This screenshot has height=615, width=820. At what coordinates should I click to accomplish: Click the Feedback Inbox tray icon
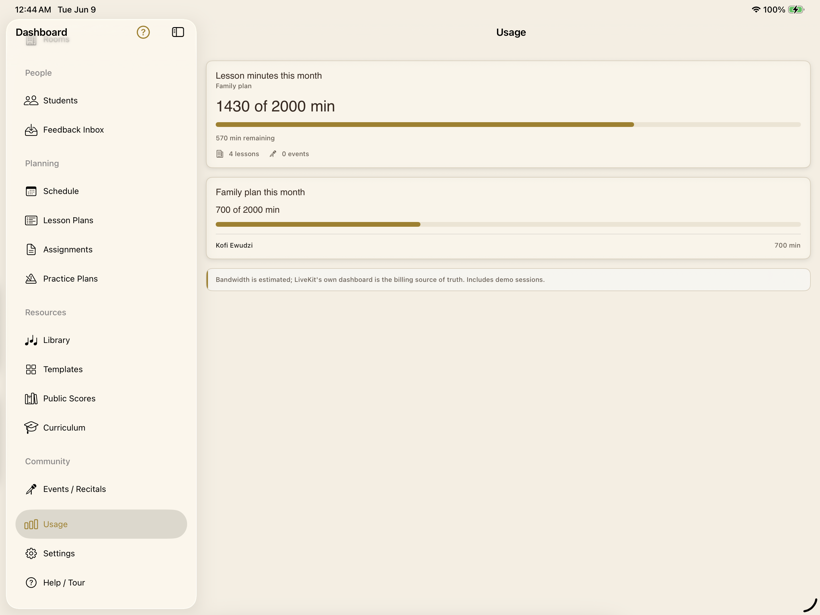(31, 130)
